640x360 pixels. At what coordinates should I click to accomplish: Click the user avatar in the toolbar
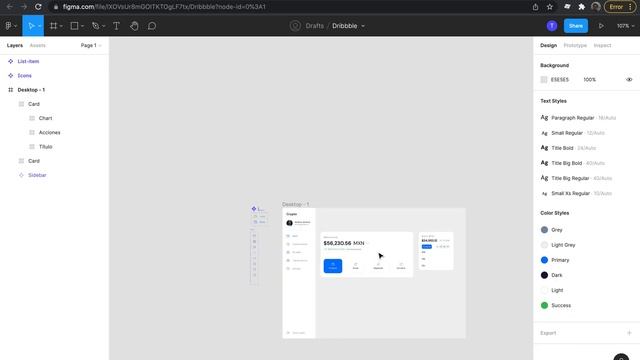point(552,26)
